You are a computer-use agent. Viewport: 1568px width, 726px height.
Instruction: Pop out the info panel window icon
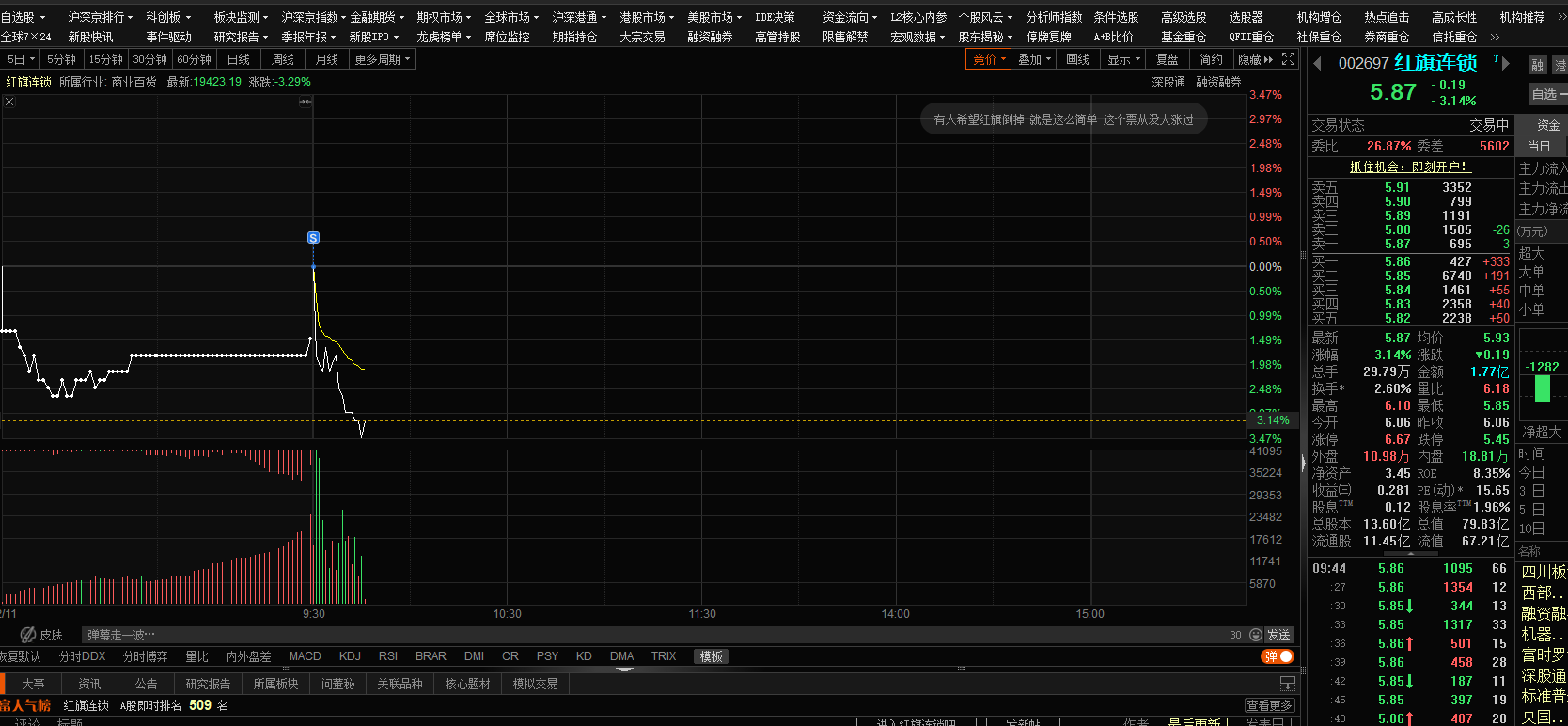point(1288,684)
